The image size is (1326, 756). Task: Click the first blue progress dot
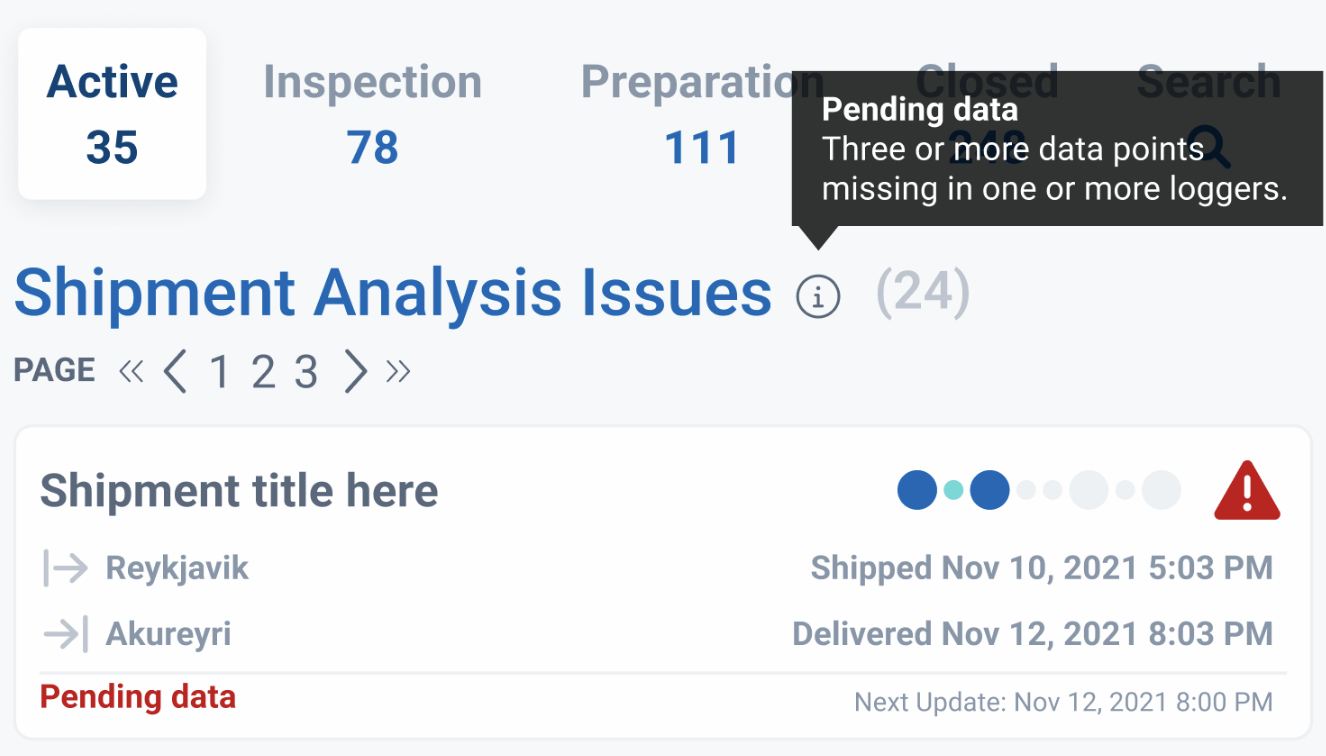coord(917,490)
